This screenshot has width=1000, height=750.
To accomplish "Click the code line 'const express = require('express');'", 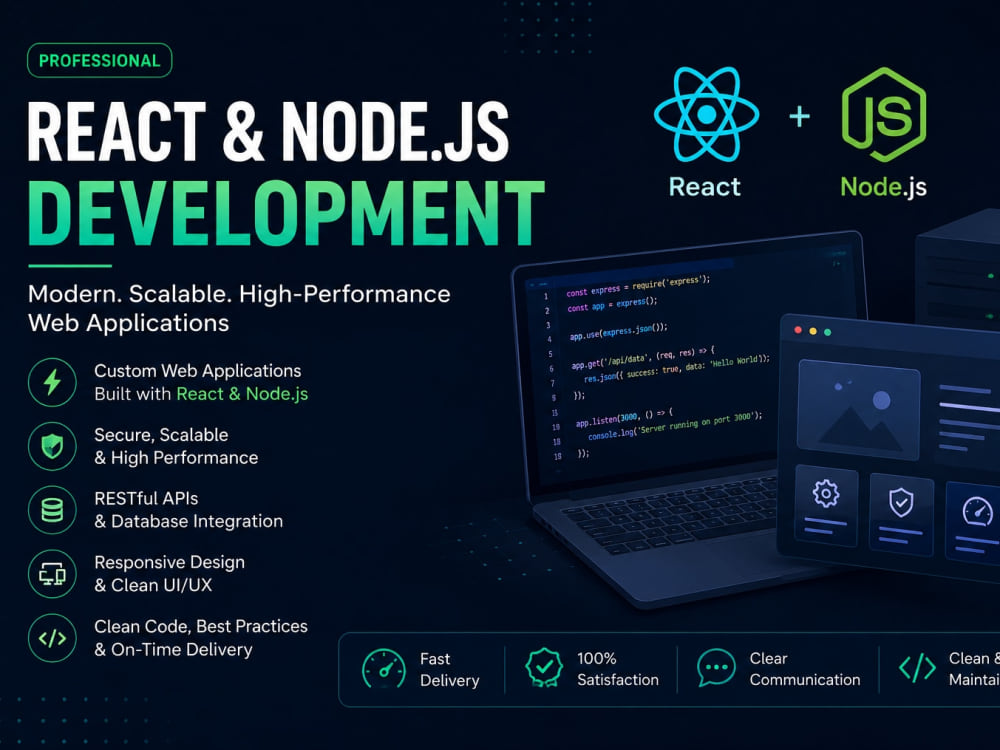I will pos(638,285).
